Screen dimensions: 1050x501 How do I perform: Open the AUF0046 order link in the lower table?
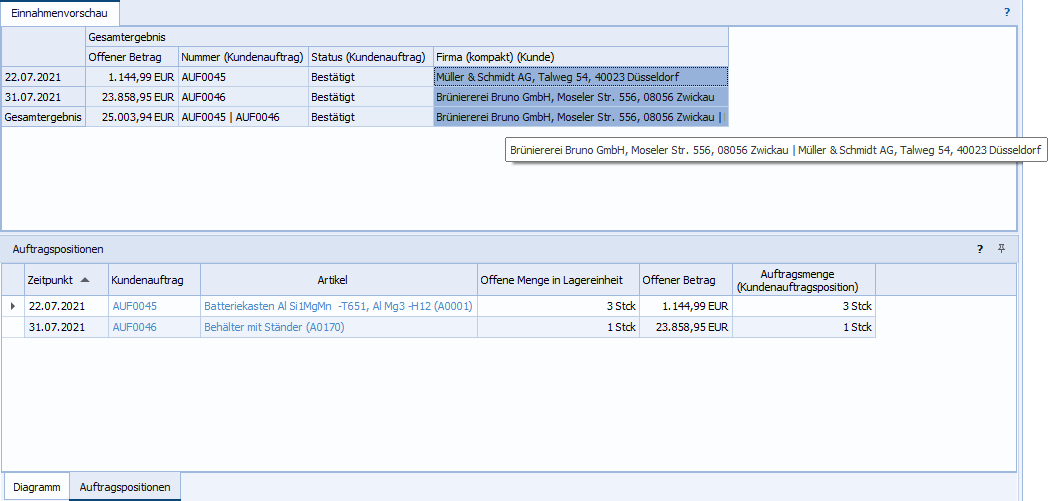(x=135, y=327)
